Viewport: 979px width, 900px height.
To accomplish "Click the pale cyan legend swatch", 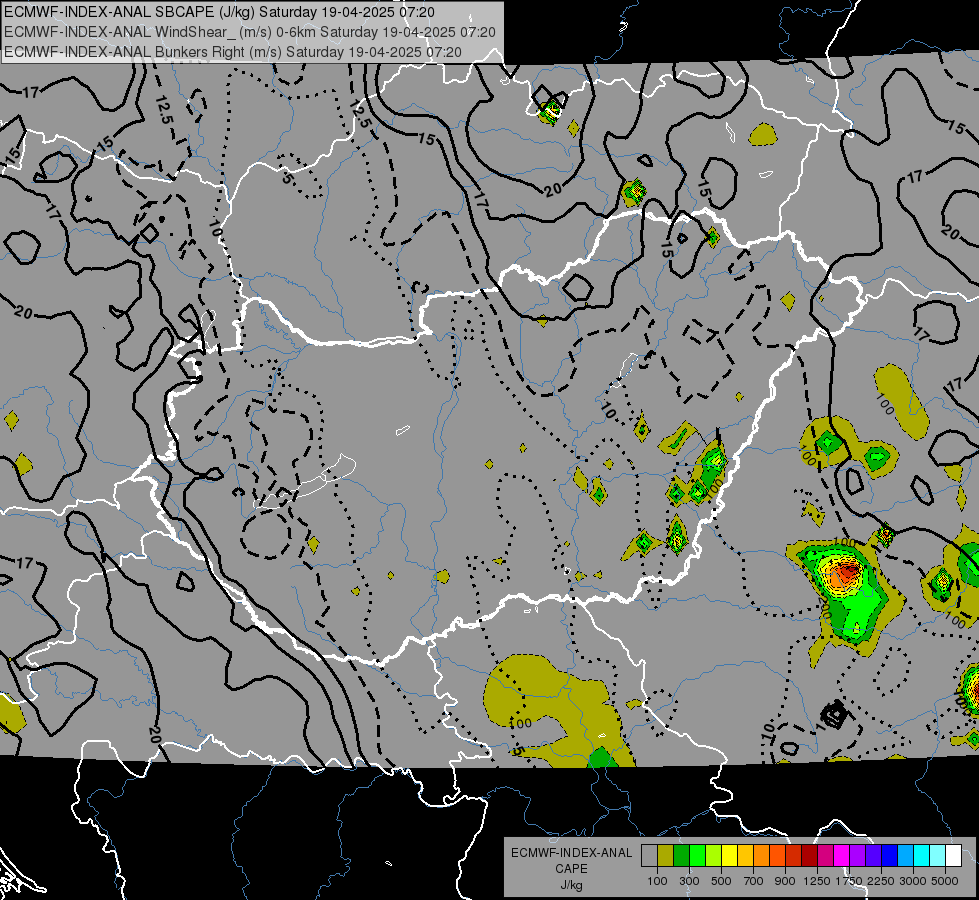I will point(938,855).
